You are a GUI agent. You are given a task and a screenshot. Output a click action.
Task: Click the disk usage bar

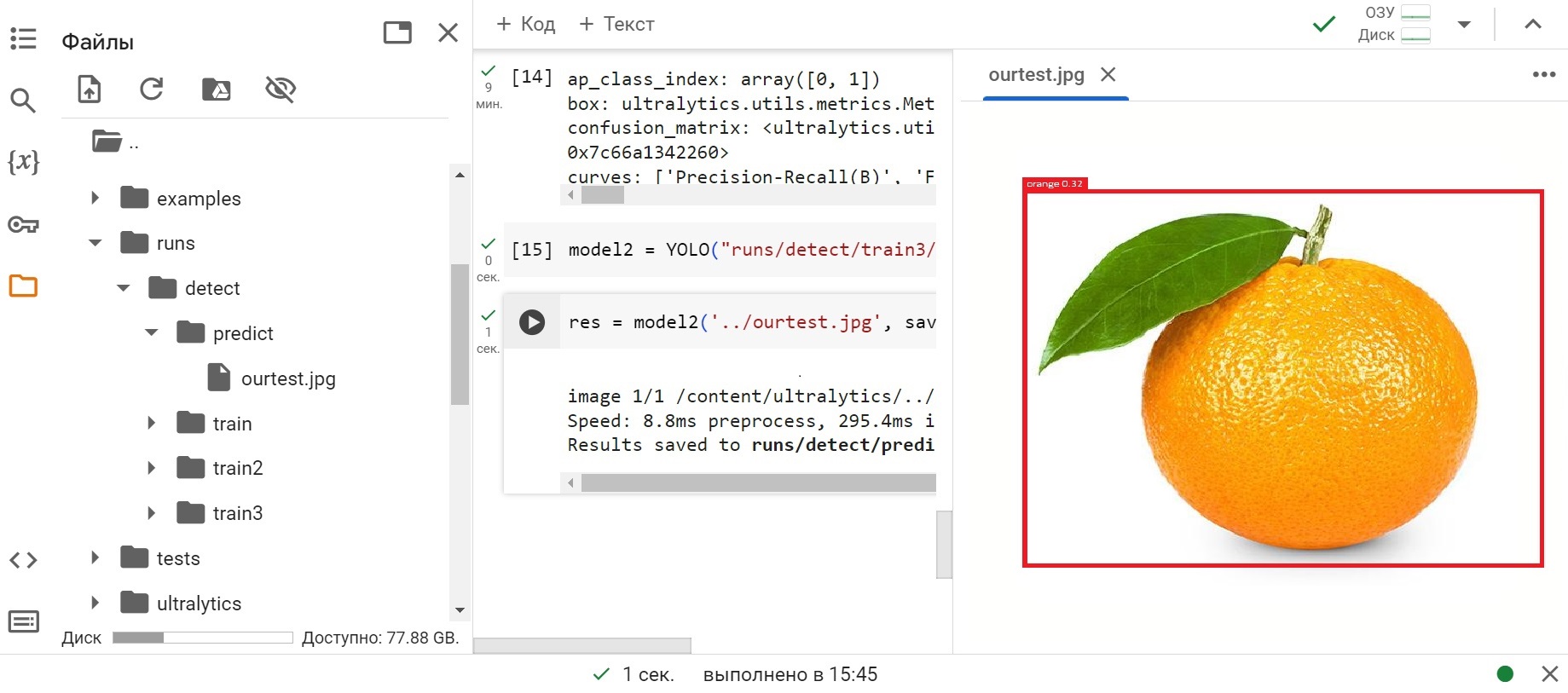click(203, 638)
